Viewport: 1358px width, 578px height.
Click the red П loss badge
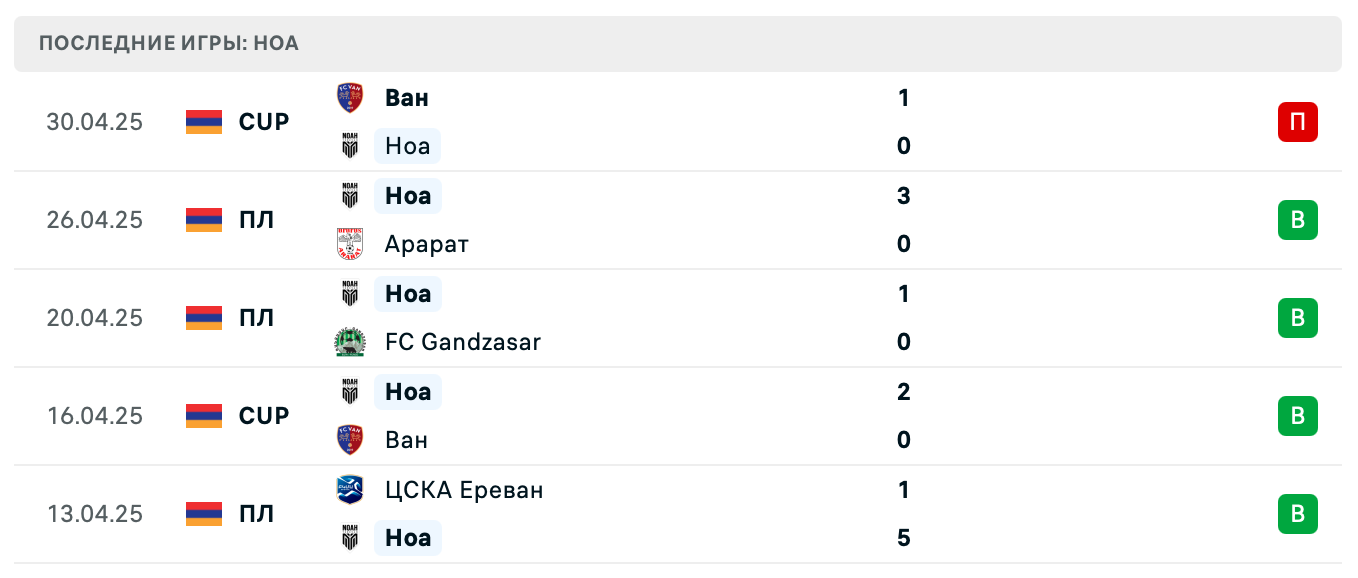1298,122
